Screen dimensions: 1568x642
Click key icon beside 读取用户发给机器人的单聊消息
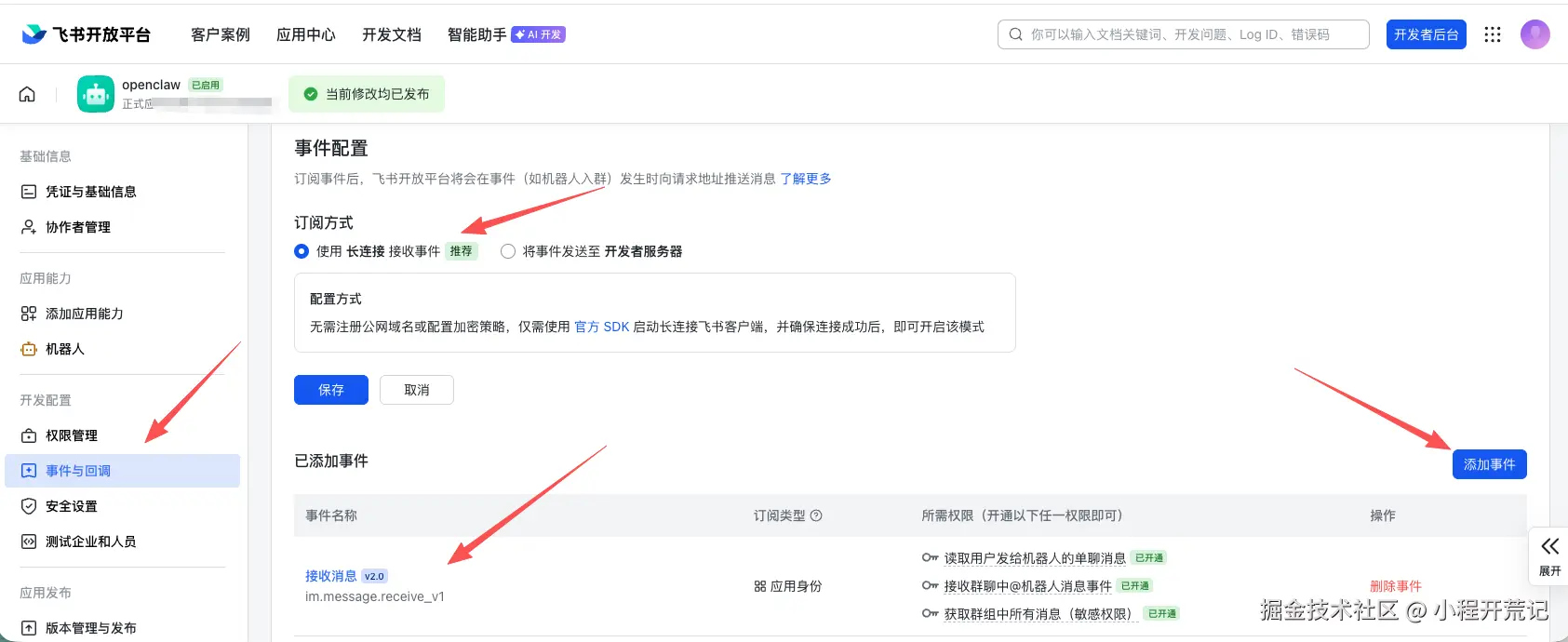pyautogui.click(x=930, y=558)
